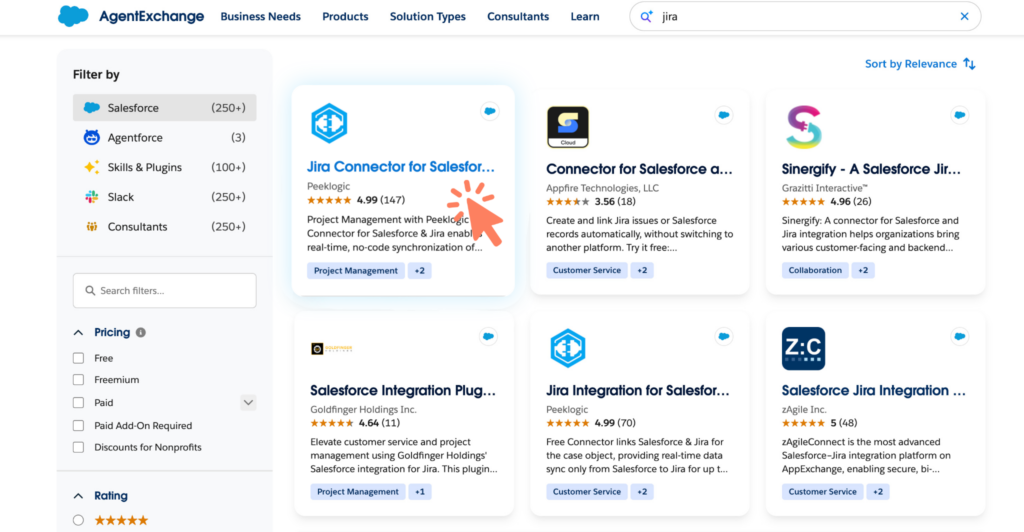Image resolution: width=1024 pixels, height=532 pixels.
Task: Select the Agentforce filter category
Action: [x=165, y=137]
